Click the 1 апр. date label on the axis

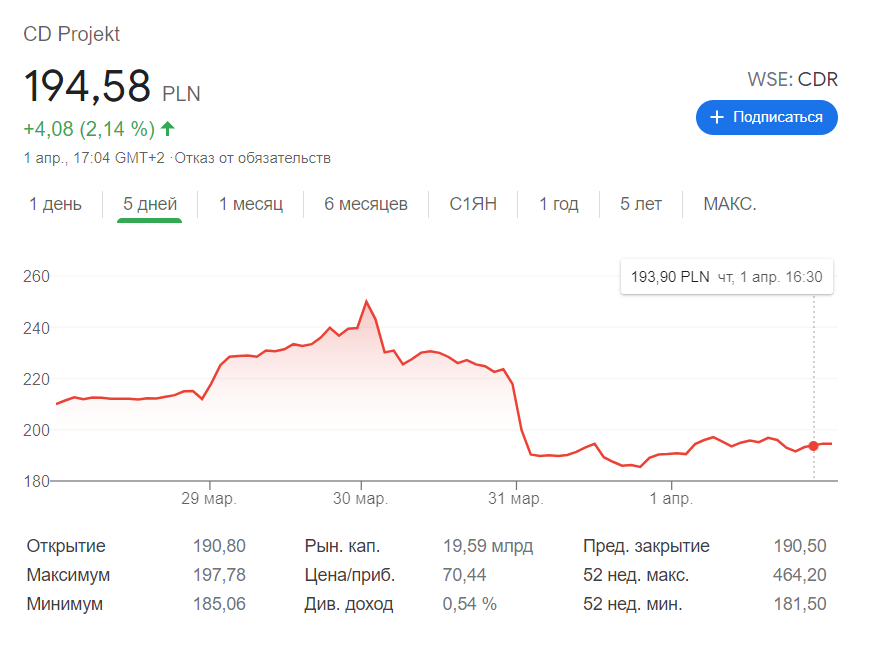coord(671,498)
